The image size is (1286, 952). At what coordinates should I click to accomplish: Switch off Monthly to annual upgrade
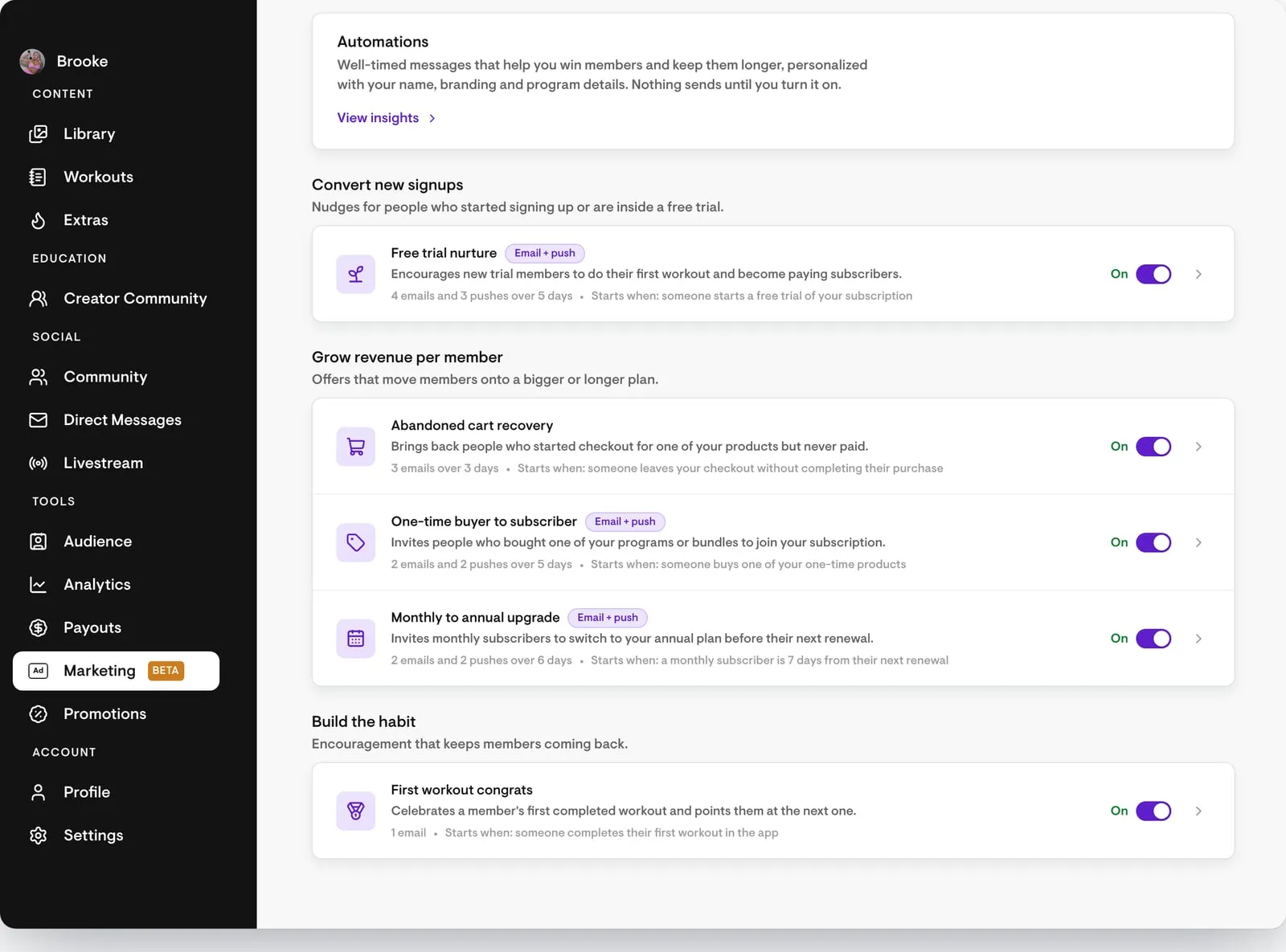1153,639
